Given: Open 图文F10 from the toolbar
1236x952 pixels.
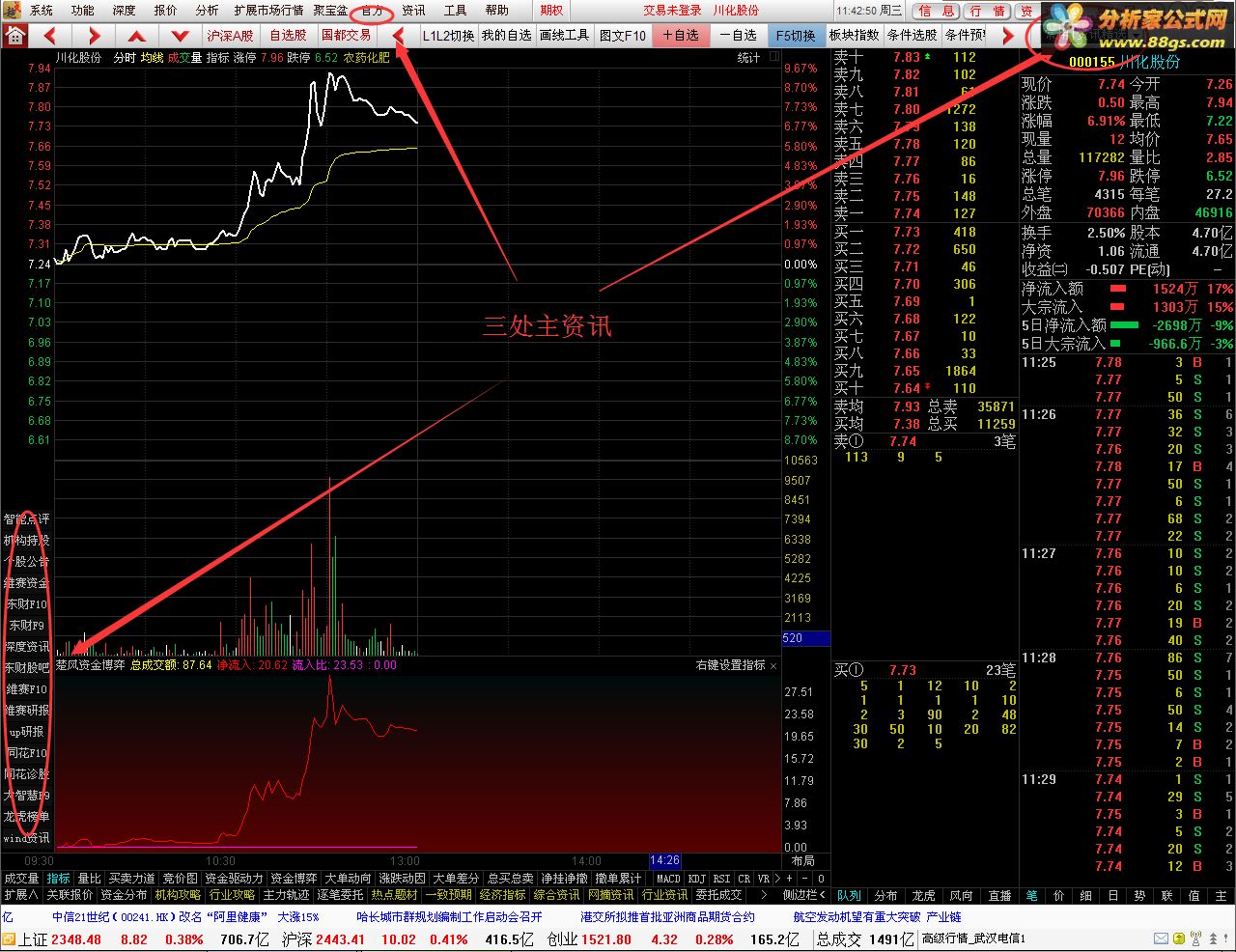Looking at the screenshot, I should 623,36.
